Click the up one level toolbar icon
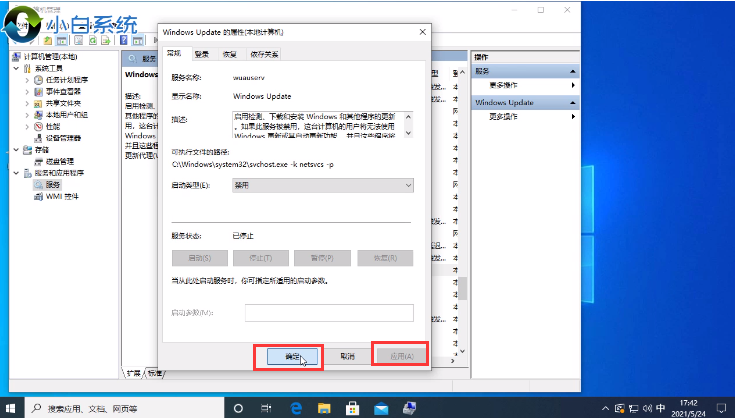This screenshot has height=418, width=735. [x=48, y=40]
